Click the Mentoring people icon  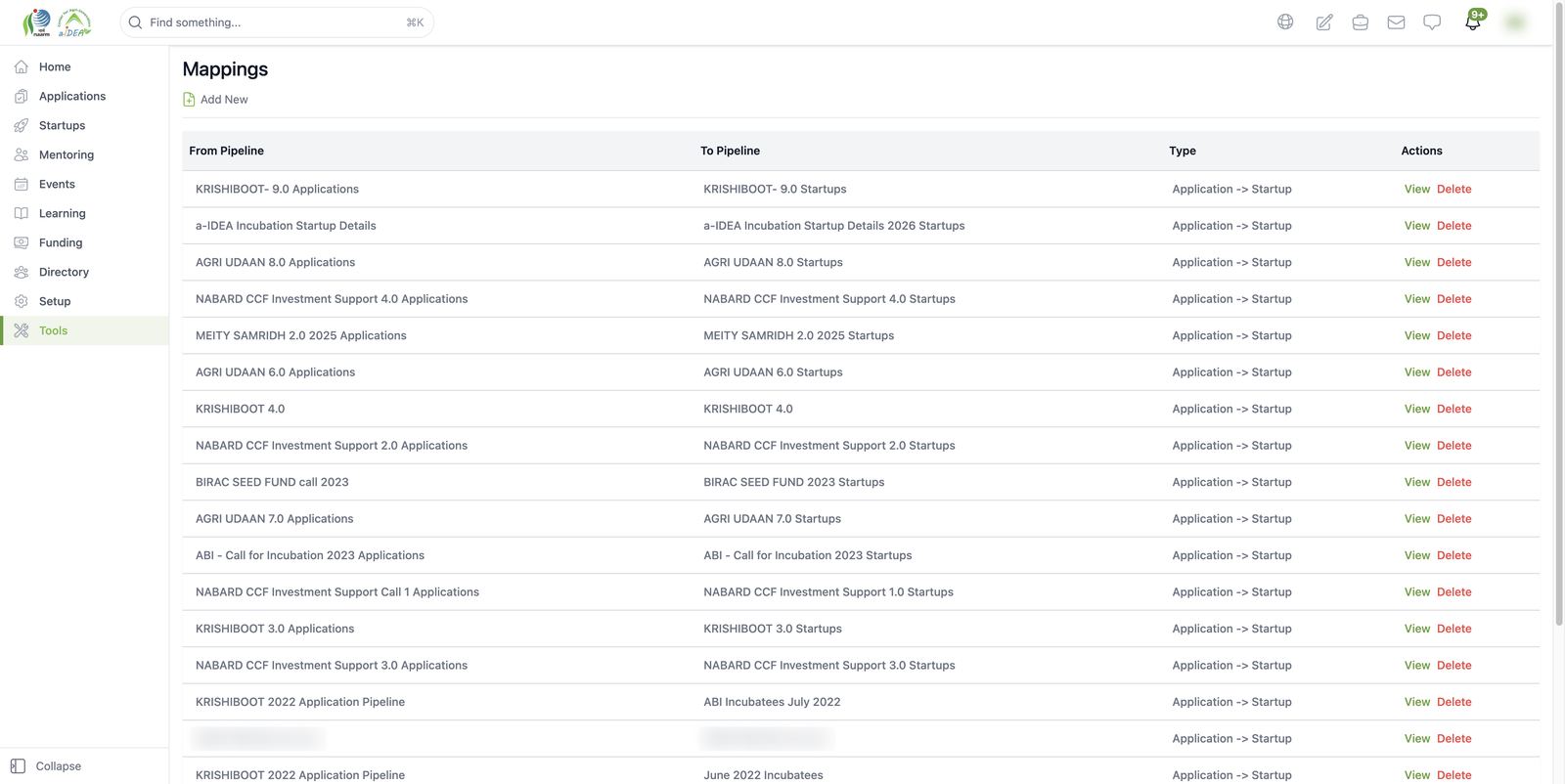tap(22, 154)
